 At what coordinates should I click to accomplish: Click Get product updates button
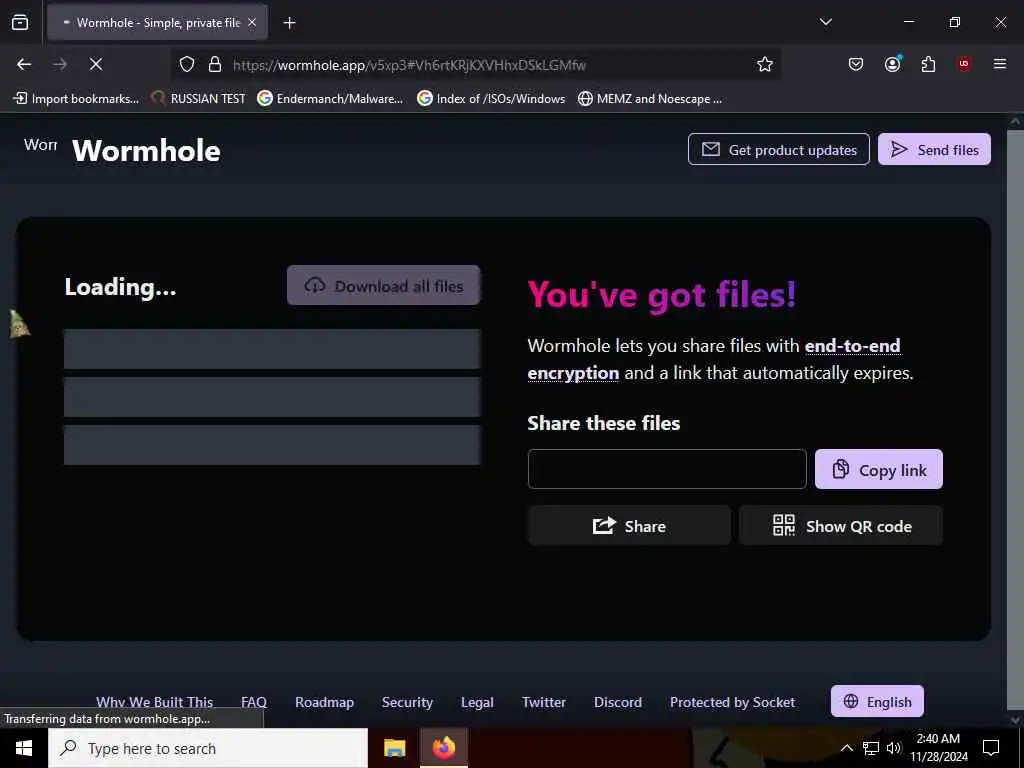pos(778,150)
